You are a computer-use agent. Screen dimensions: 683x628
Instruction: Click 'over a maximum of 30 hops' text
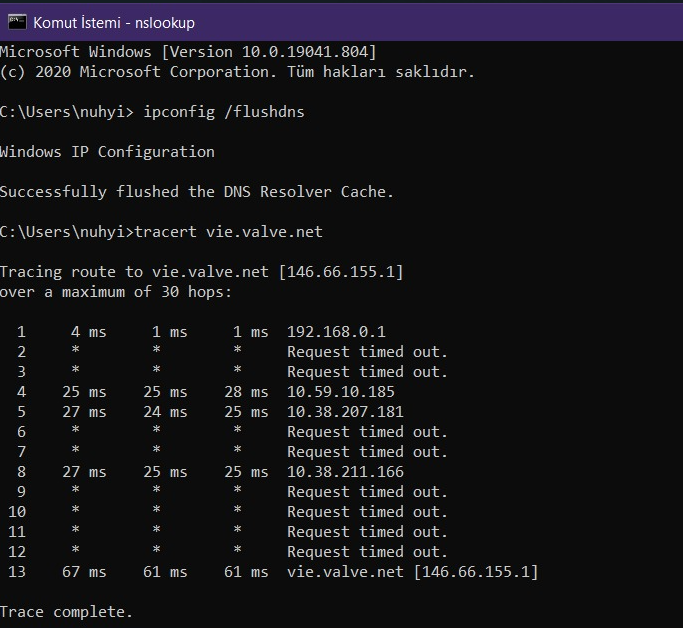115,292
